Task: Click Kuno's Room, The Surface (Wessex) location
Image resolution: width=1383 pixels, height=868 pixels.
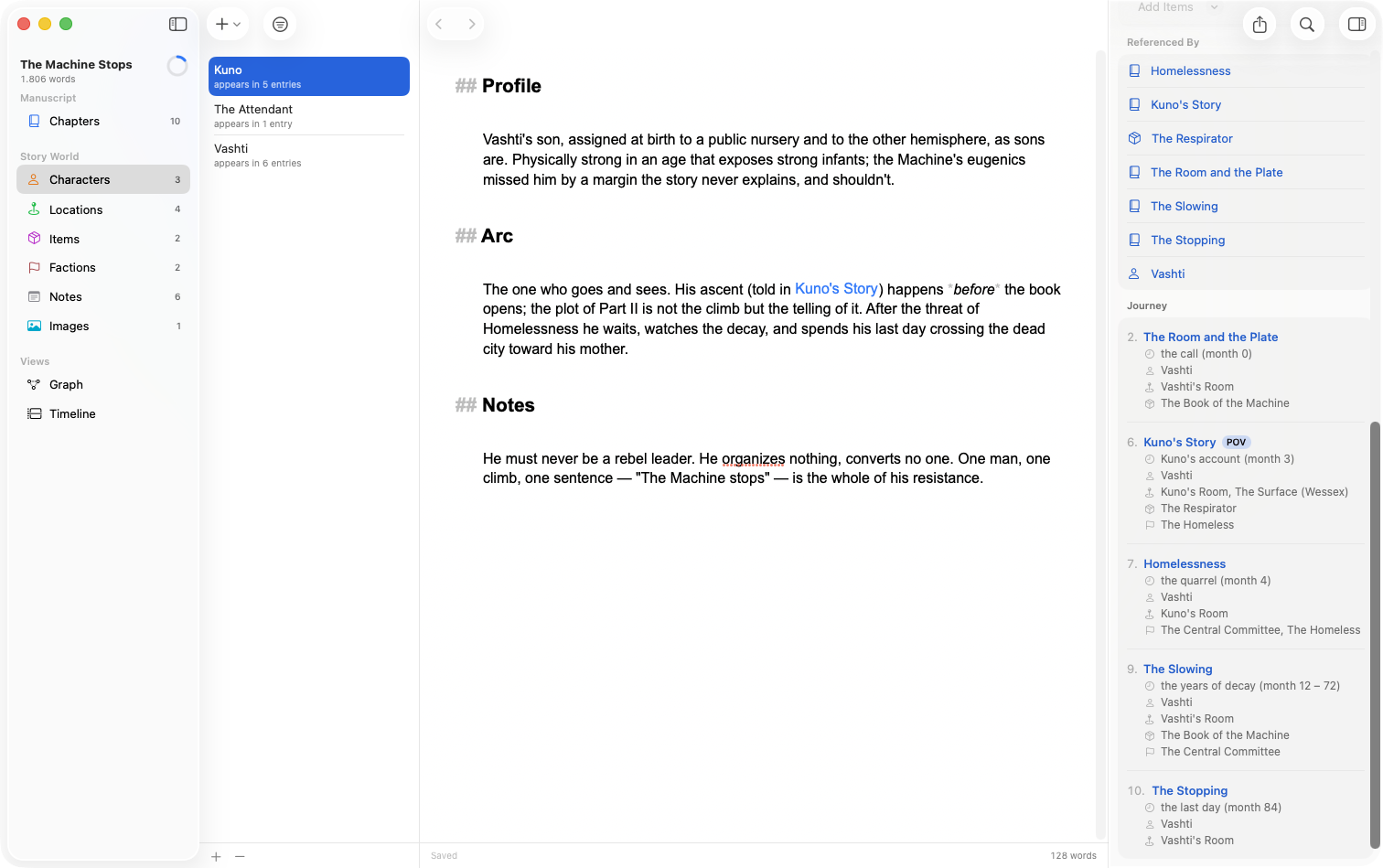Action: tap(1254, 492)
